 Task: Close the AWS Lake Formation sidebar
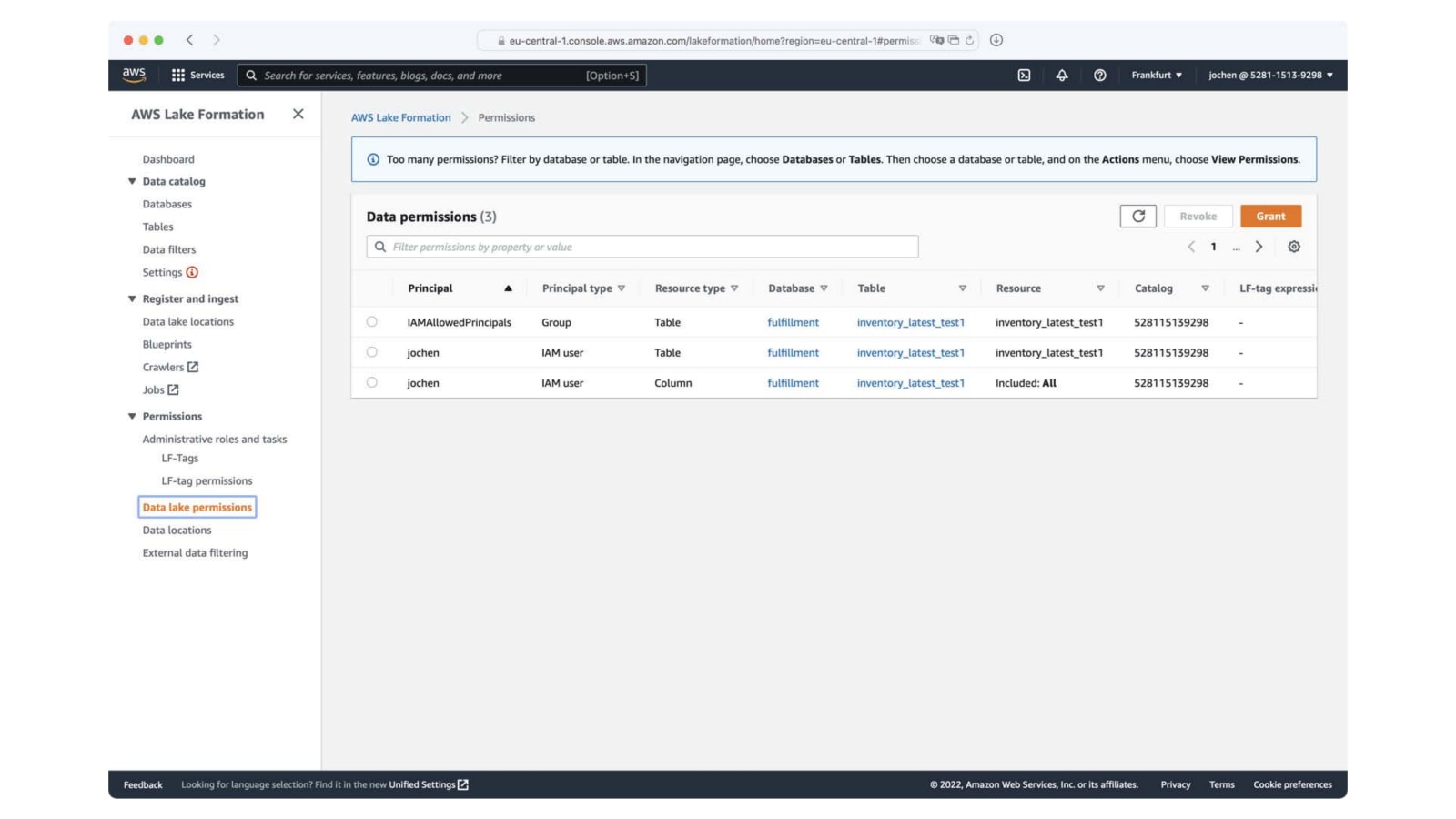pos(298,114)
